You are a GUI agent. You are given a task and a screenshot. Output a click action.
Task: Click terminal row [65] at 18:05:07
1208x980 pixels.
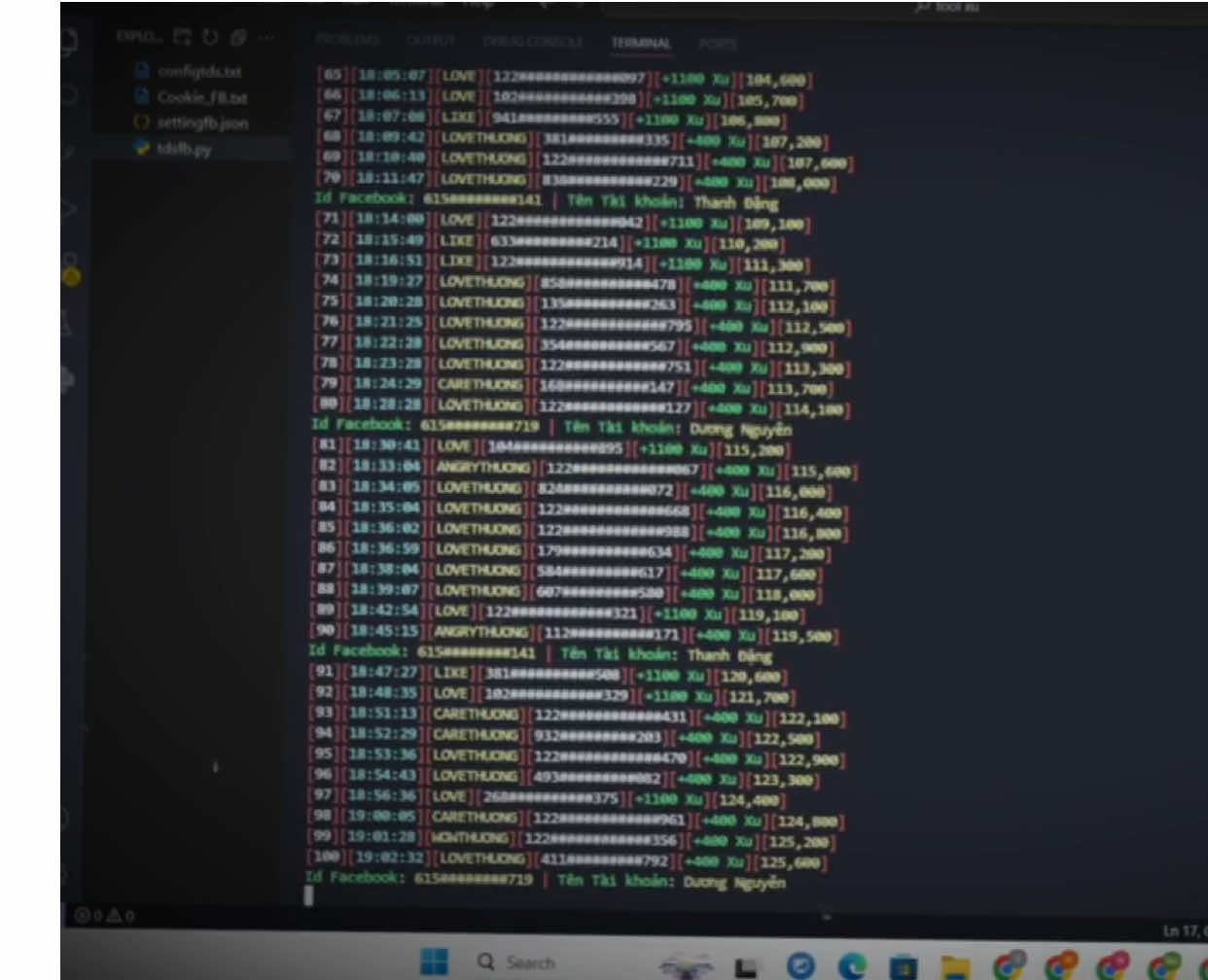point(564,77)
